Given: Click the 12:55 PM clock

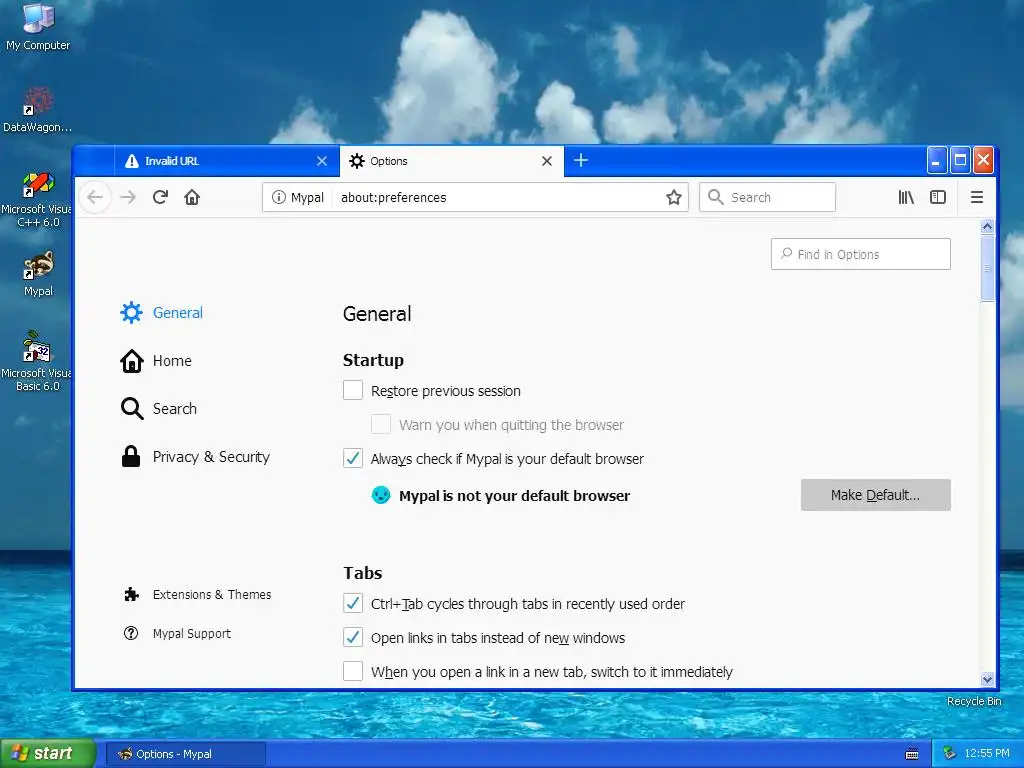Looking at the screenshot, I should [x=987, y=754].
